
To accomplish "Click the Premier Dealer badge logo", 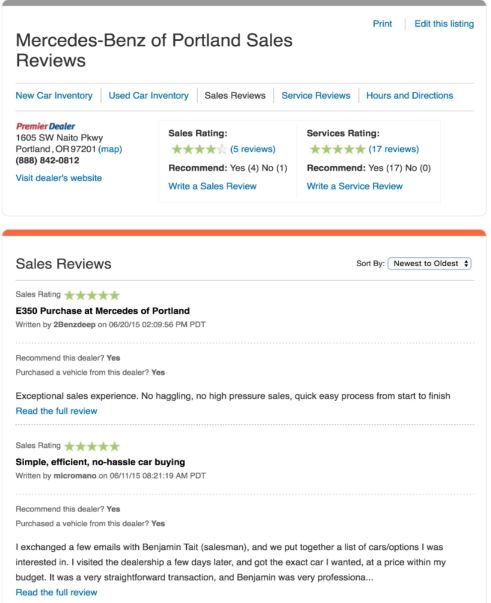I will [45, 126].
